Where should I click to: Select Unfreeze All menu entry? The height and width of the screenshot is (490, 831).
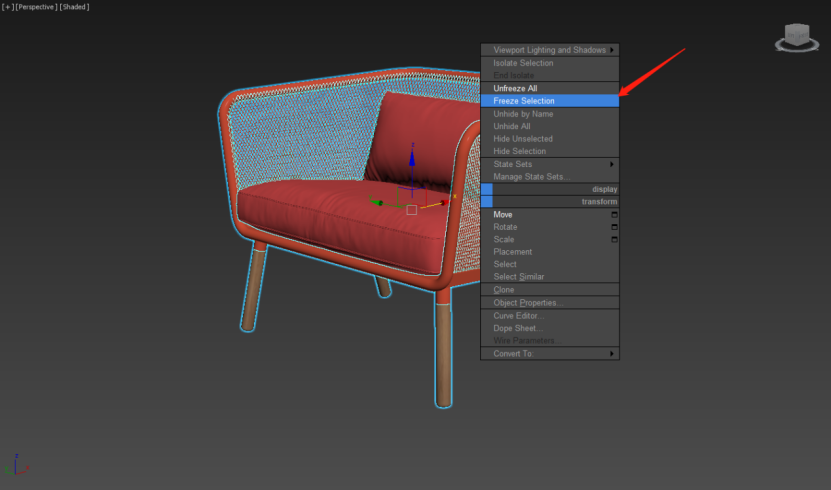pos(515,89)
